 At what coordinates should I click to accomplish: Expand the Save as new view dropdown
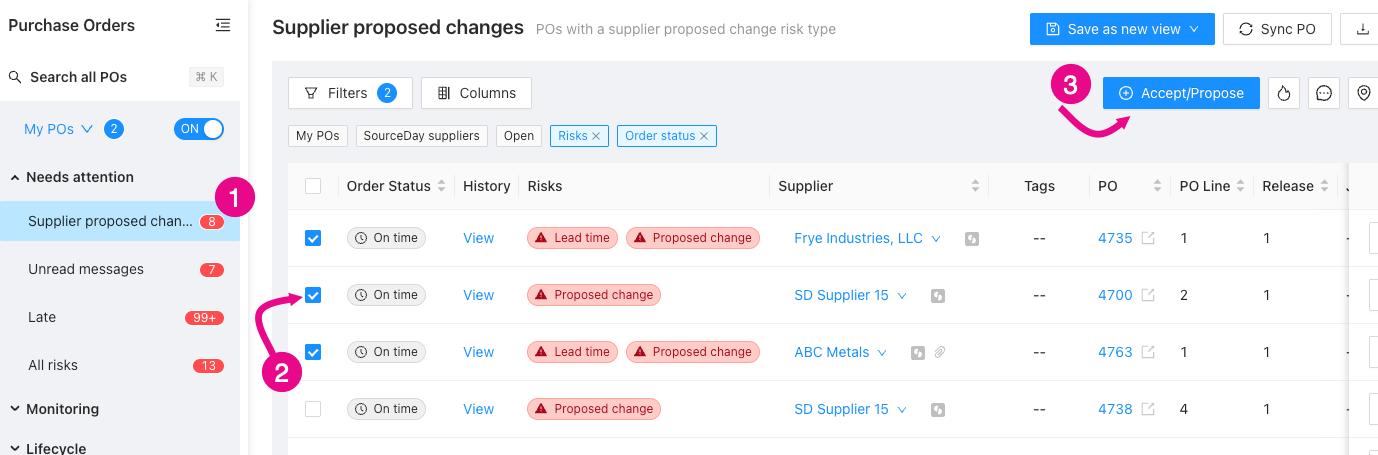pyautogui.click(x=1194, y=29)
